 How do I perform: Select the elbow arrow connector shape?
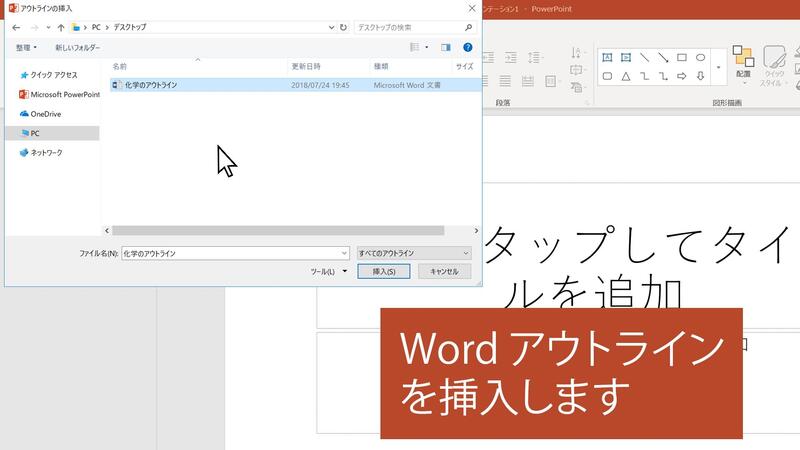(x=663, y=76)
